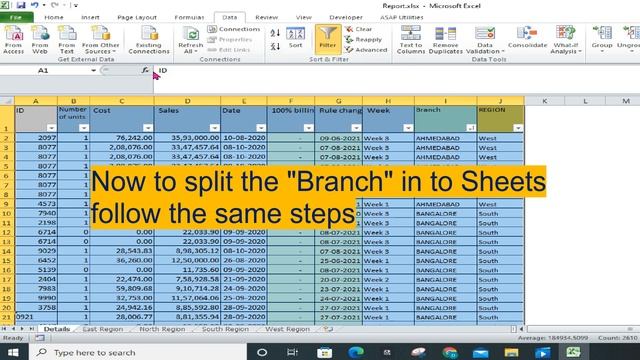Image resolution: width=640 pixels, height=360 pixels.
Task: Launch Microsoft Edge from taskbar
Action: click(356, 352)
